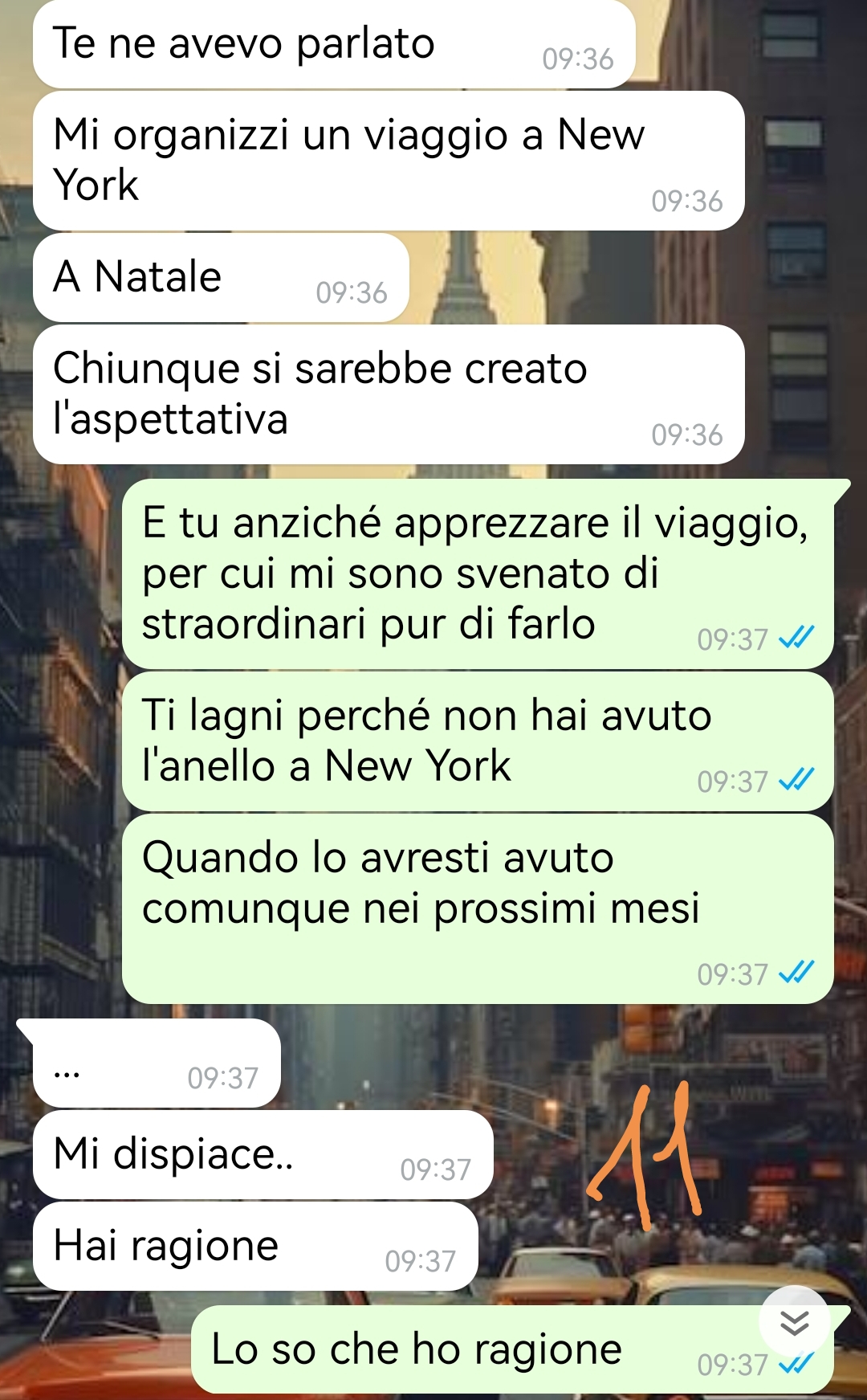The width and height of the screenshot is (867, 1400).
Task: Select 'Quando lo avresti avuto comunque' message
Action: (x=478, y=908)
